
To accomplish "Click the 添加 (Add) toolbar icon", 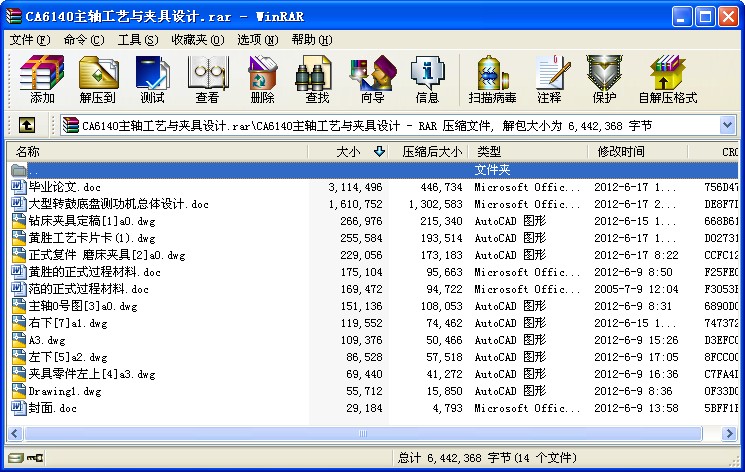I will (42, 72).
